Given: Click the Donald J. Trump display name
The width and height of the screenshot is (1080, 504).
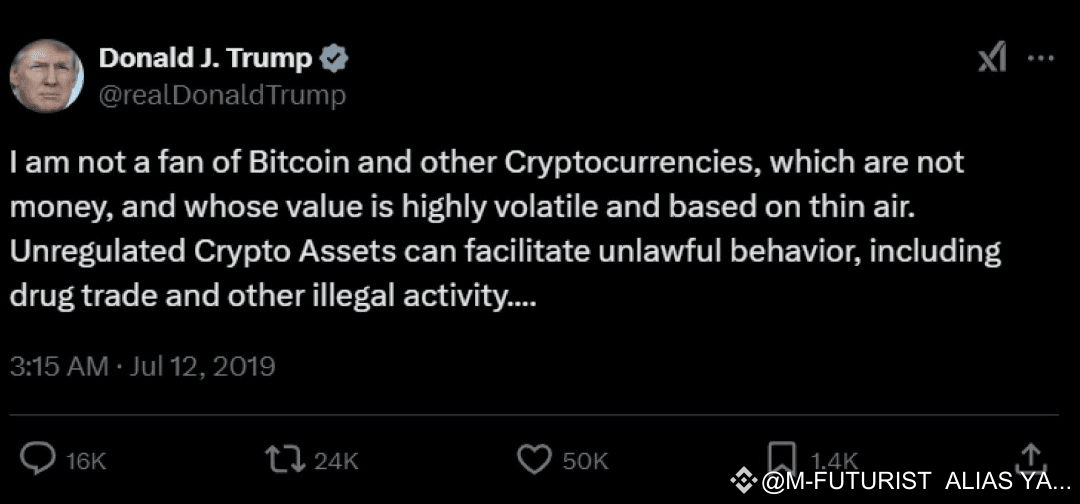Looking at the screenshot, I should click(x=205, y=59).
